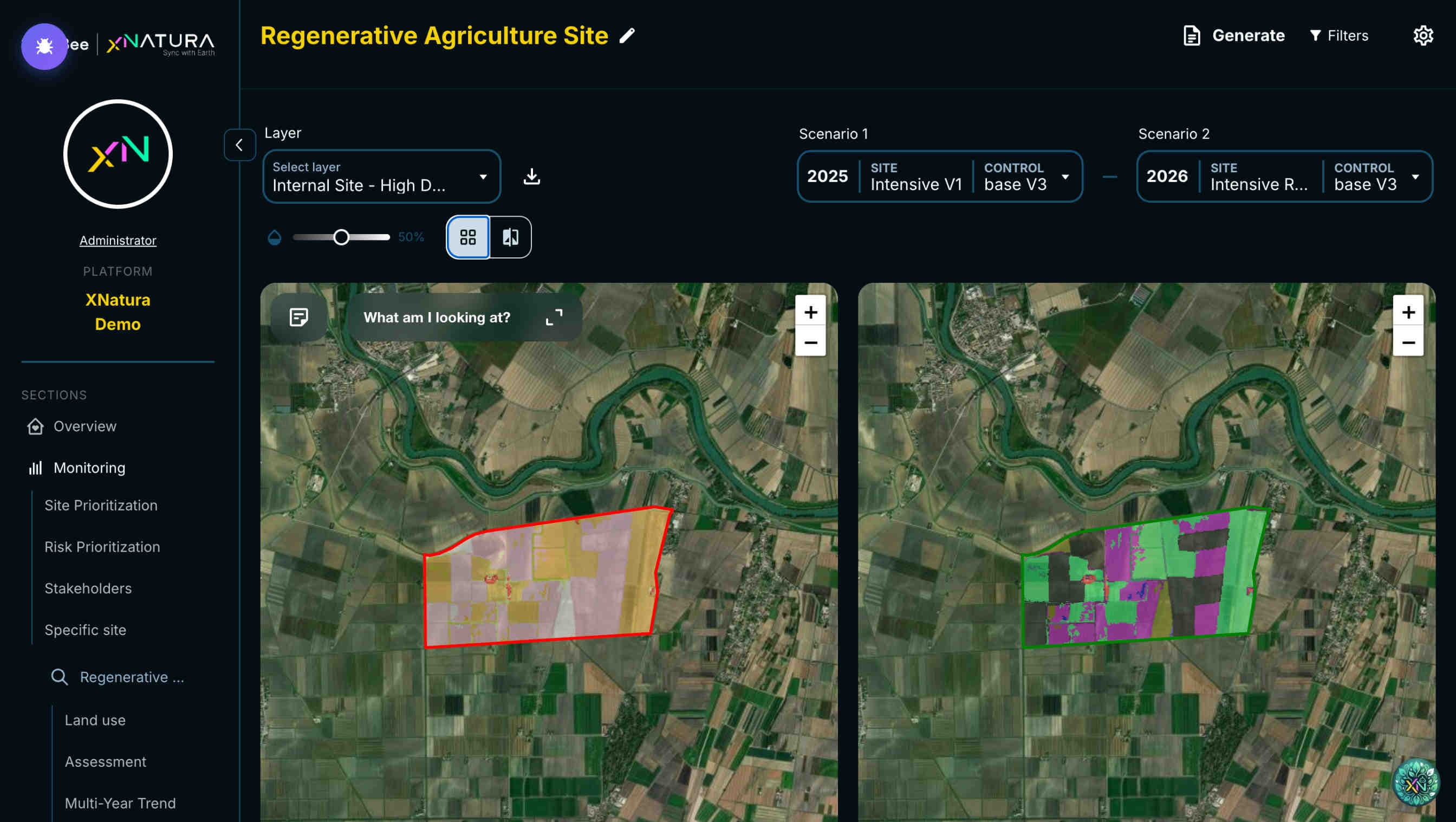This screenshot has width=1456, height=822.
Task: Zoom out on the left map
Action: pyautogui.click(x=810, y=342)
